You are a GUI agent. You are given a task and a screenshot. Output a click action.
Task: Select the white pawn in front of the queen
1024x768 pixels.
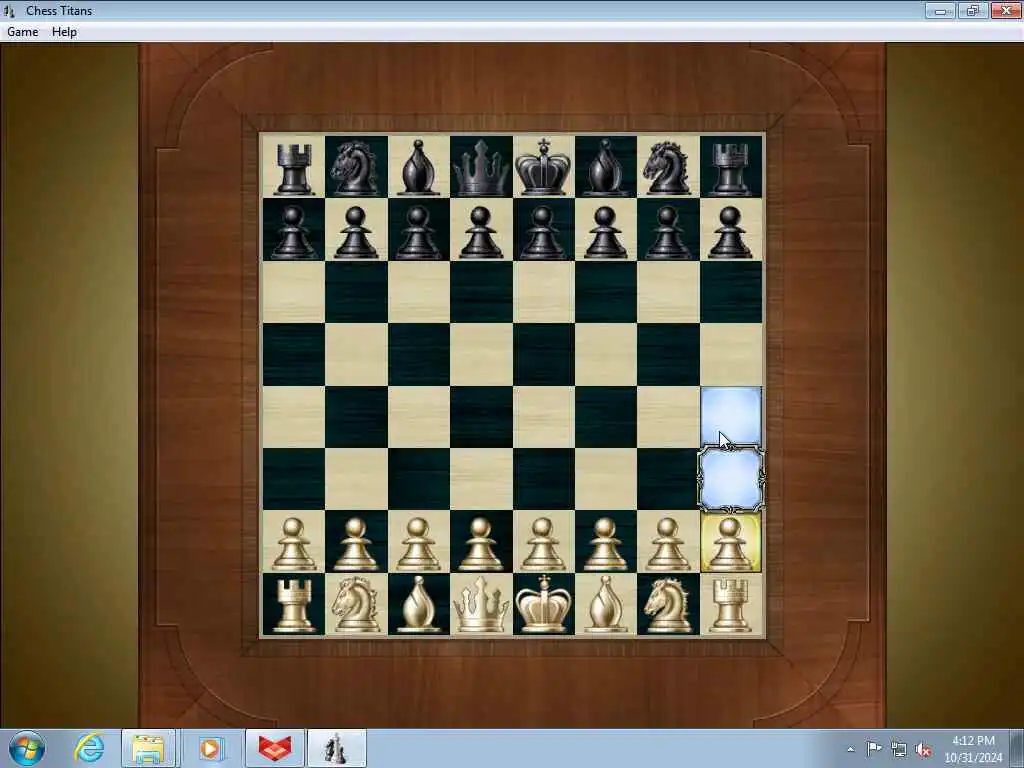tap(481, 543)
